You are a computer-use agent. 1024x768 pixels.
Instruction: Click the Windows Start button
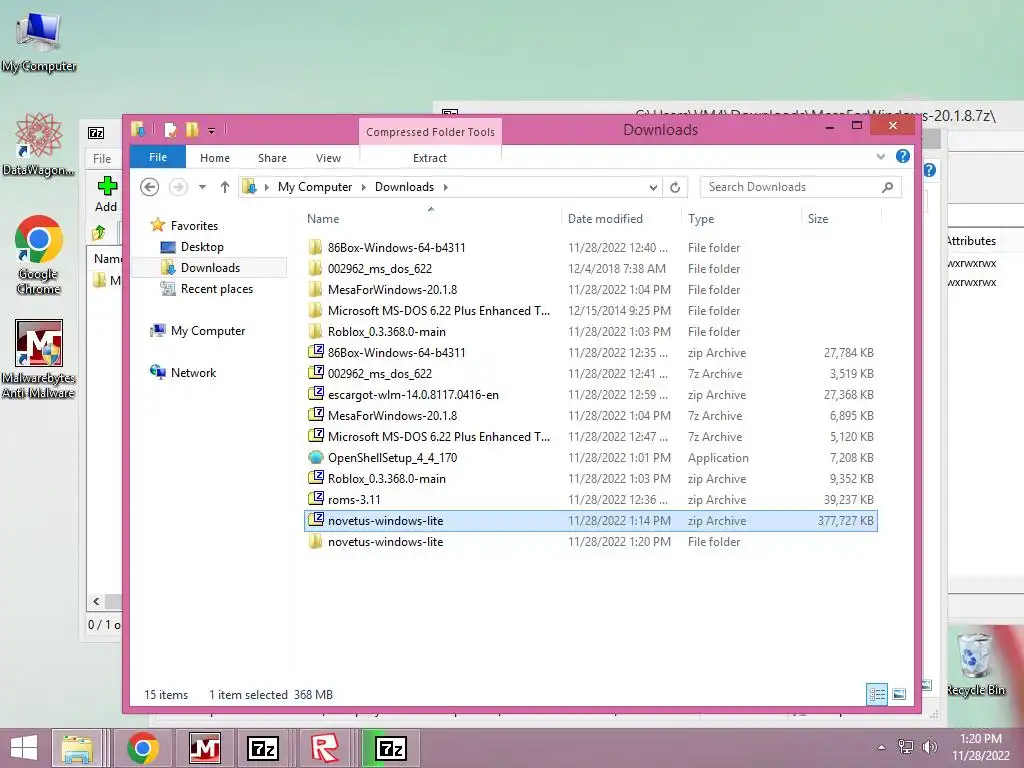[x=24, y=748]
